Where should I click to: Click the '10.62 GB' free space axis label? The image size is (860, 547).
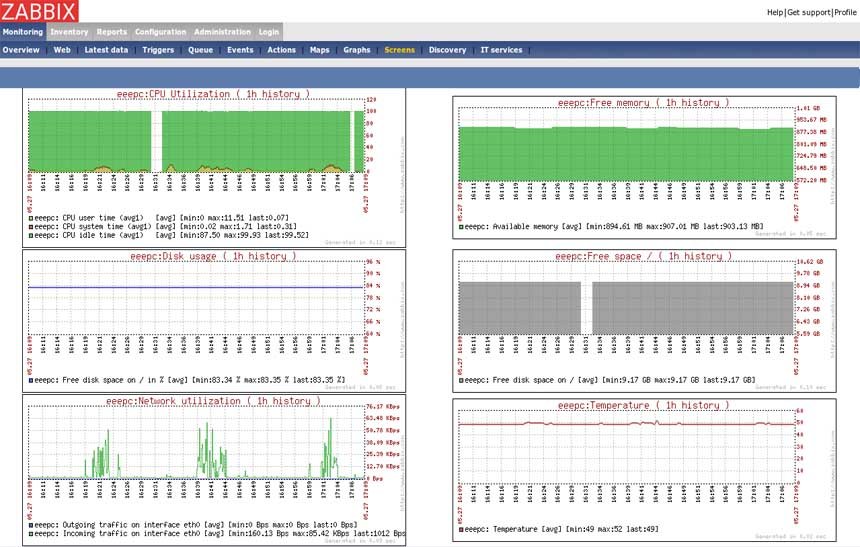(810, 262)
